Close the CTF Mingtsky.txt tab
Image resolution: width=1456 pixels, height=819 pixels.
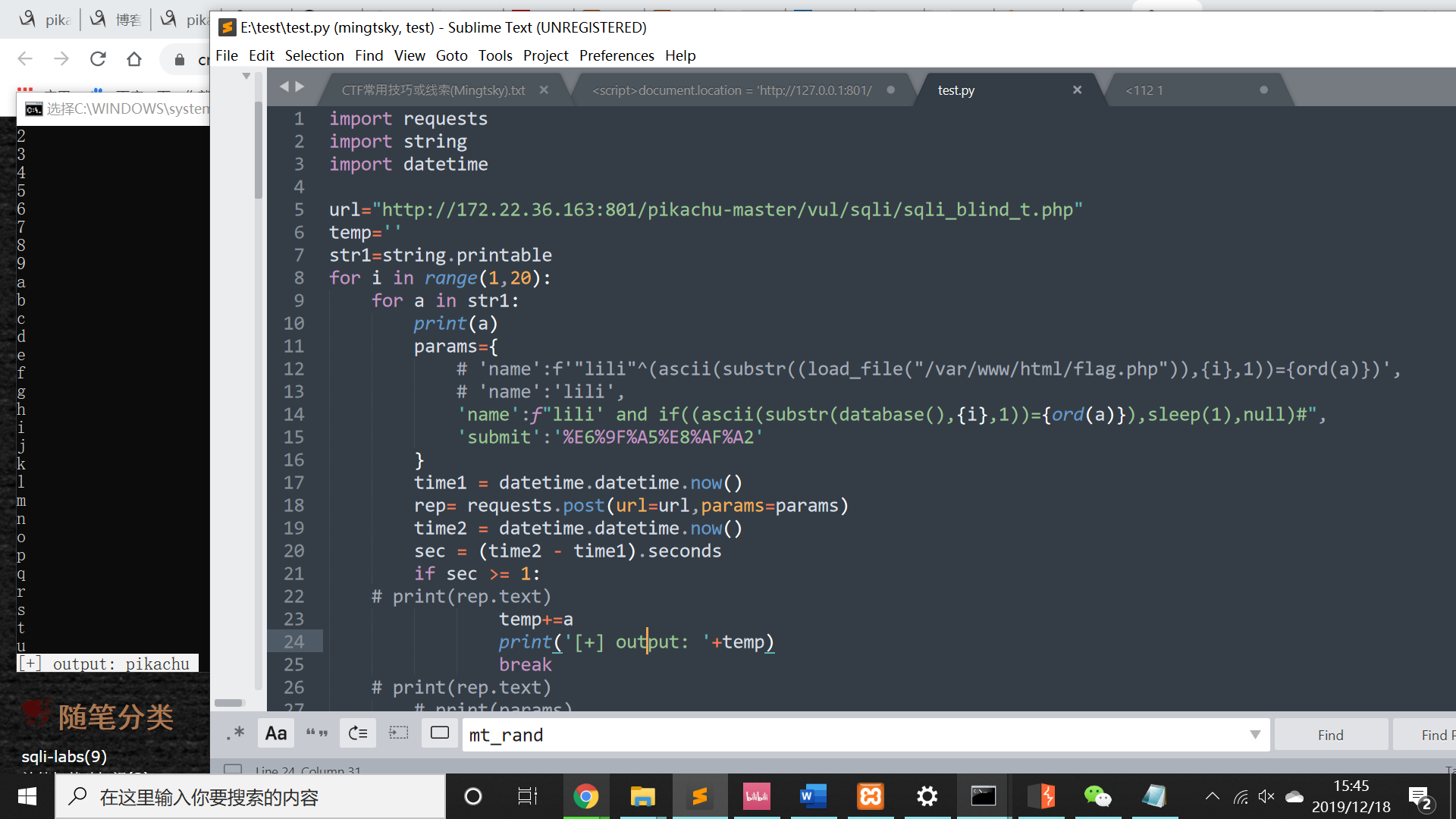pos(544,89)
